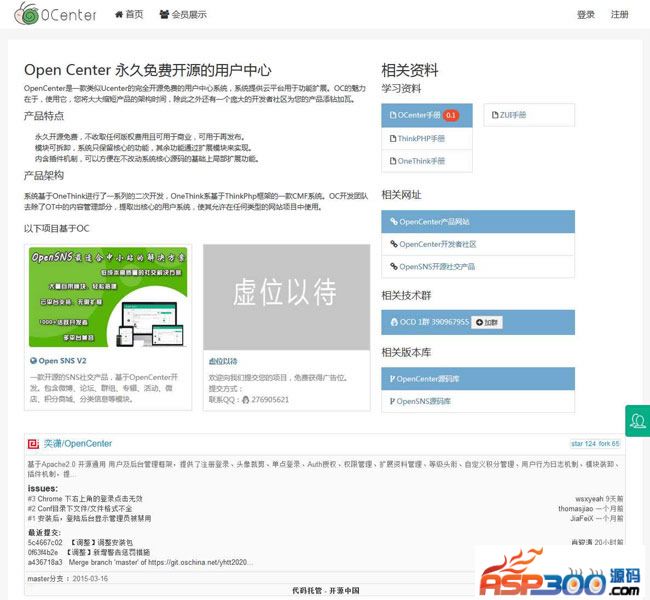Click the Open Center 永久免费开源的用户中心 heading

coord(148,70)
